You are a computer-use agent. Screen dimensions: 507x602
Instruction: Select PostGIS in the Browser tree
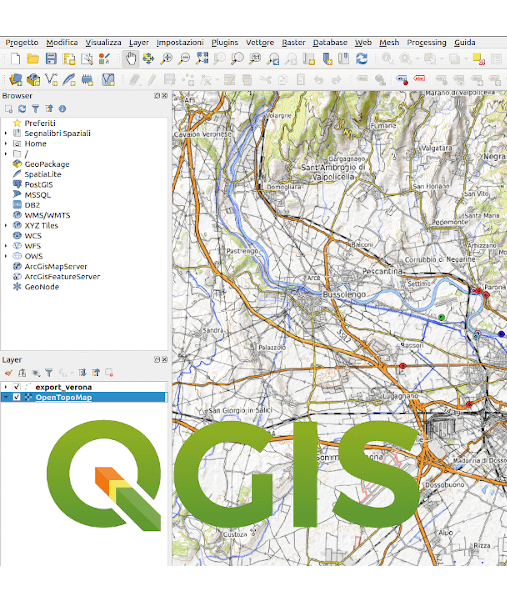point(39,184)
